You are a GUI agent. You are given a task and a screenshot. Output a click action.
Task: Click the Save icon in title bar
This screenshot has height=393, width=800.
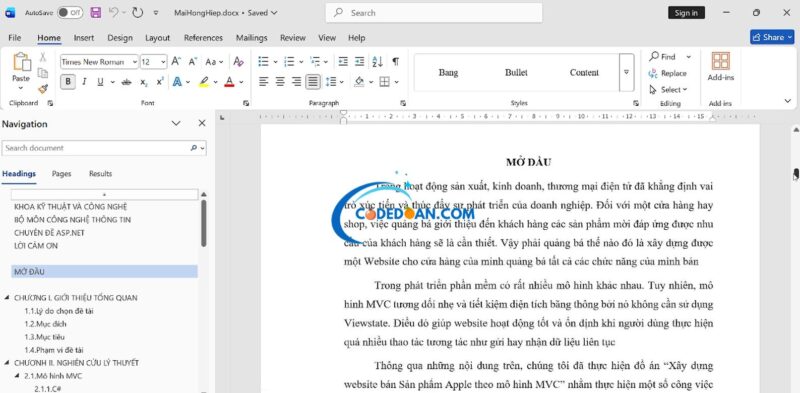[x=95, y=13]
